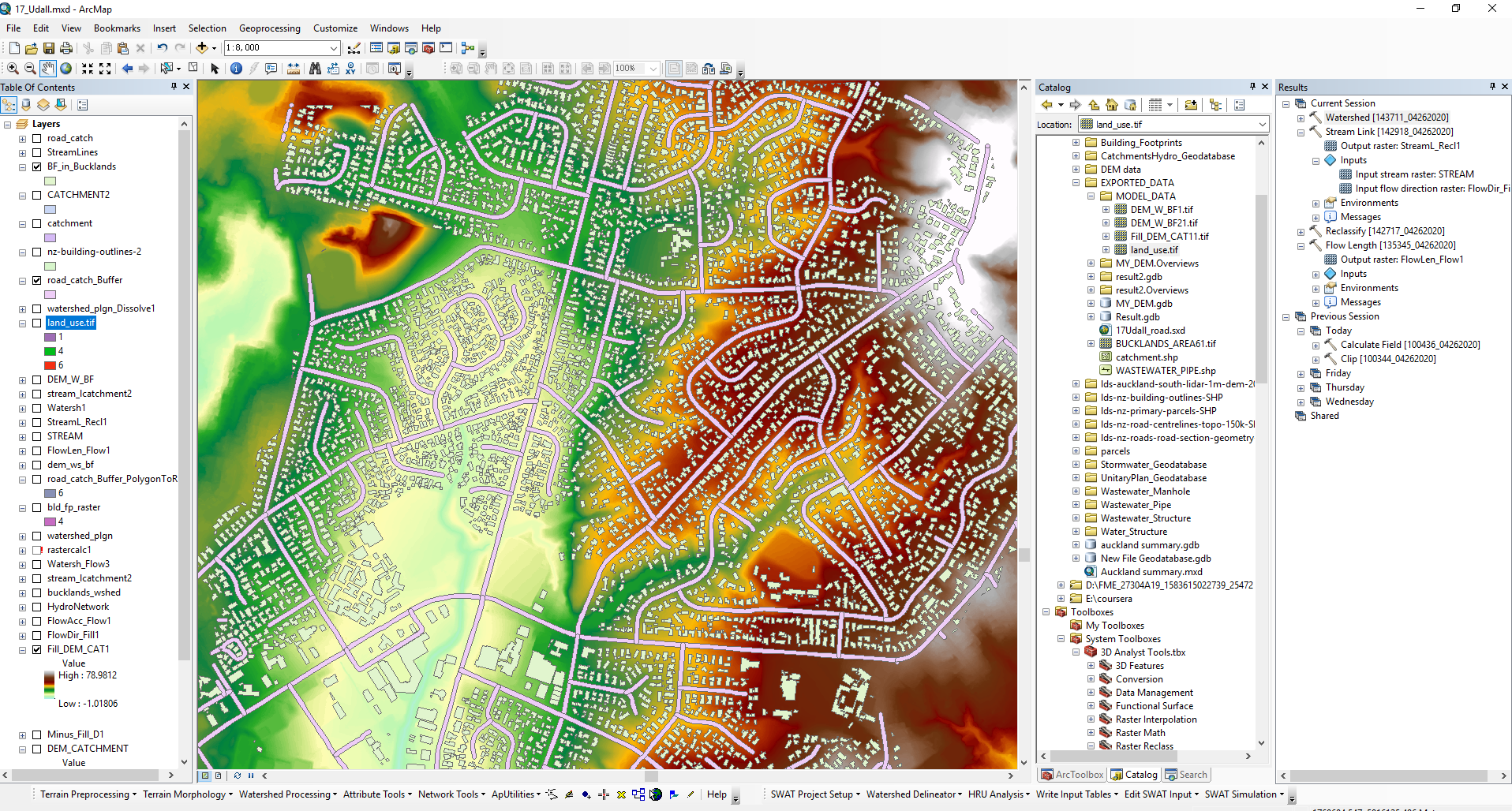Collapse the MODEL_DATA folder in Catalog
This screenshot has width=1512, height=811.
click(x=1091, y=196)
